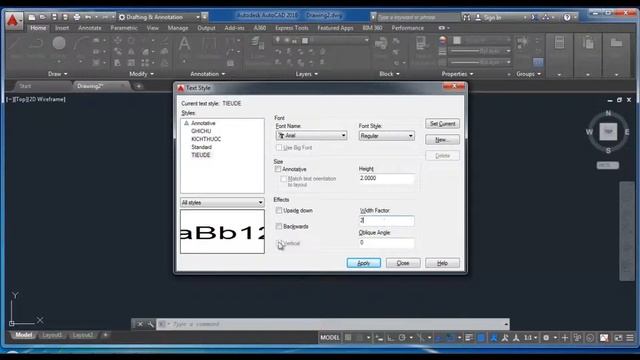Switch to the Annotate ribbon tab
640x360 pixels.
click(x=89, y=28)
